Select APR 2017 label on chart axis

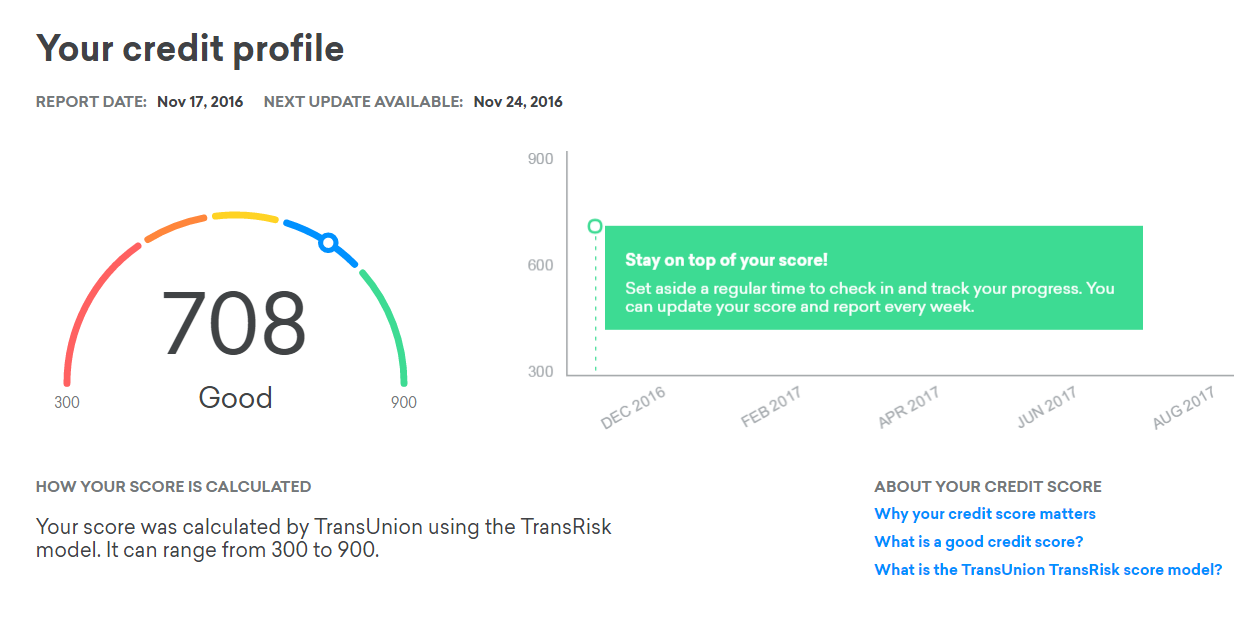[908, 408]
